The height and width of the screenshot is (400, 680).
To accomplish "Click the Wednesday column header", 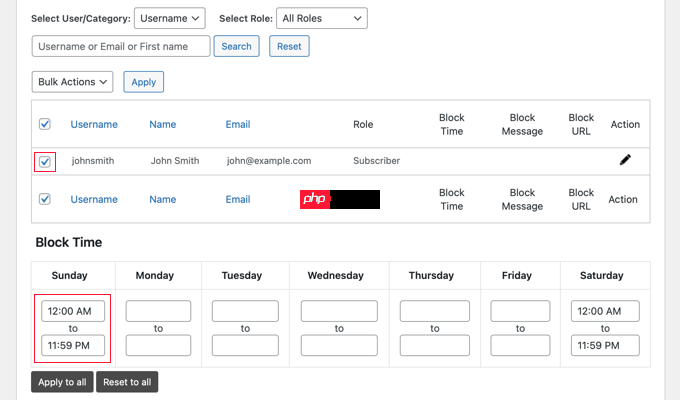I will [336, 275].
